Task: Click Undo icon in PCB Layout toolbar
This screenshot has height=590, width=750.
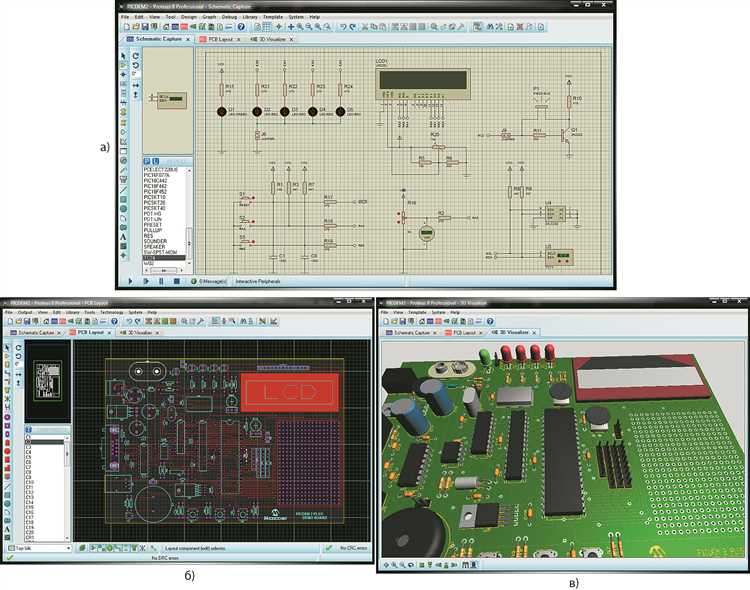Action: 129,322
